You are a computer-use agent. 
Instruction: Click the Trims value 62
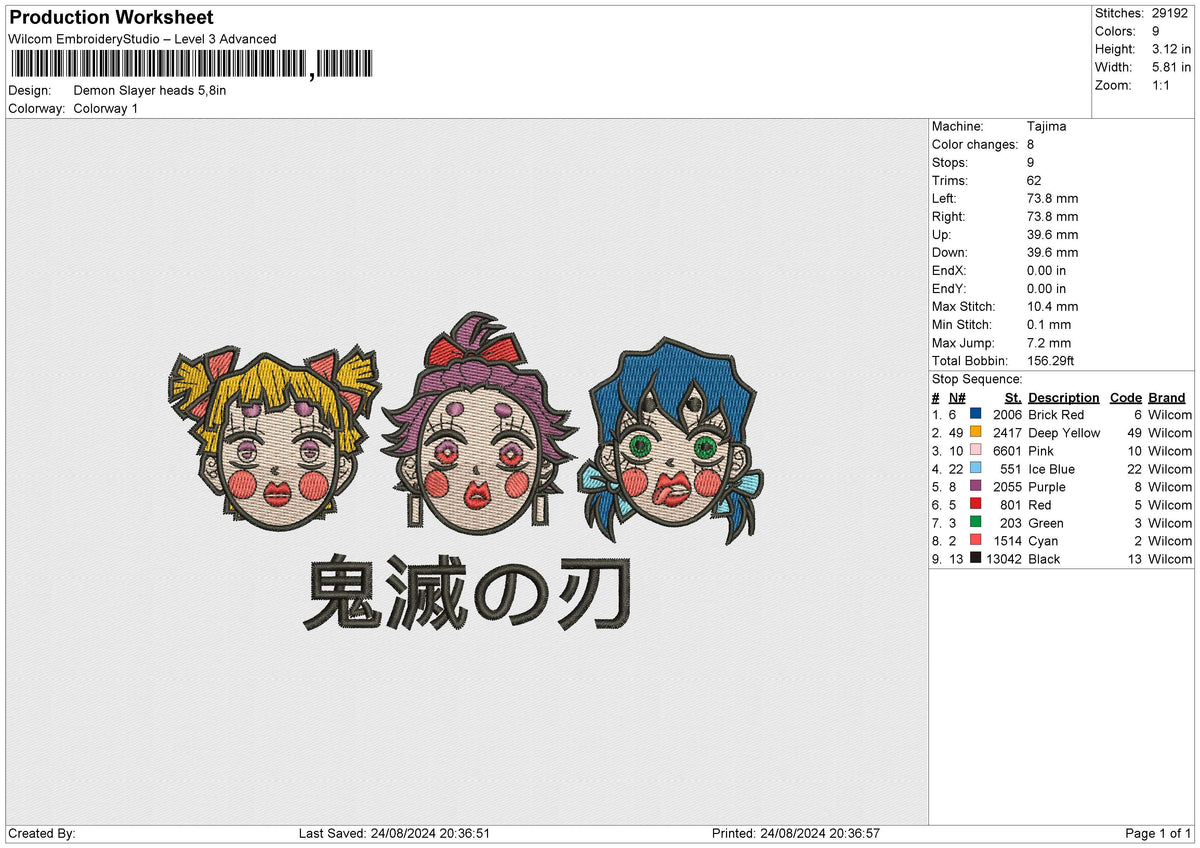click(1034, 180)
